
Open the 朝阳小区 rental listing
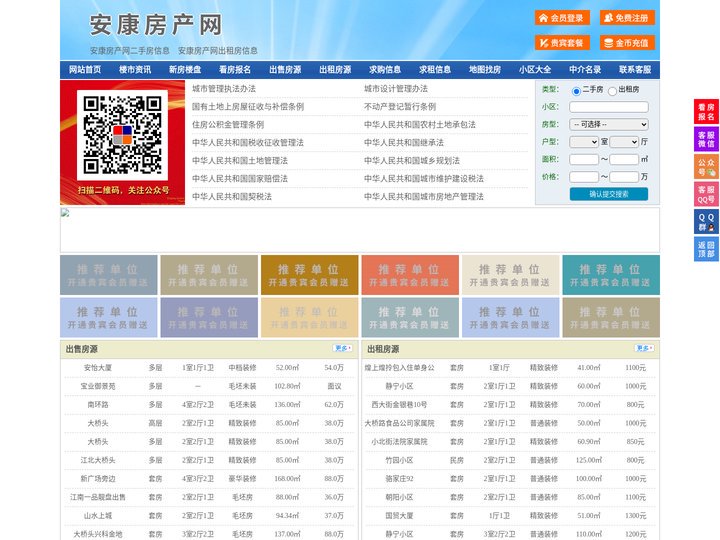tap(399, 497)
